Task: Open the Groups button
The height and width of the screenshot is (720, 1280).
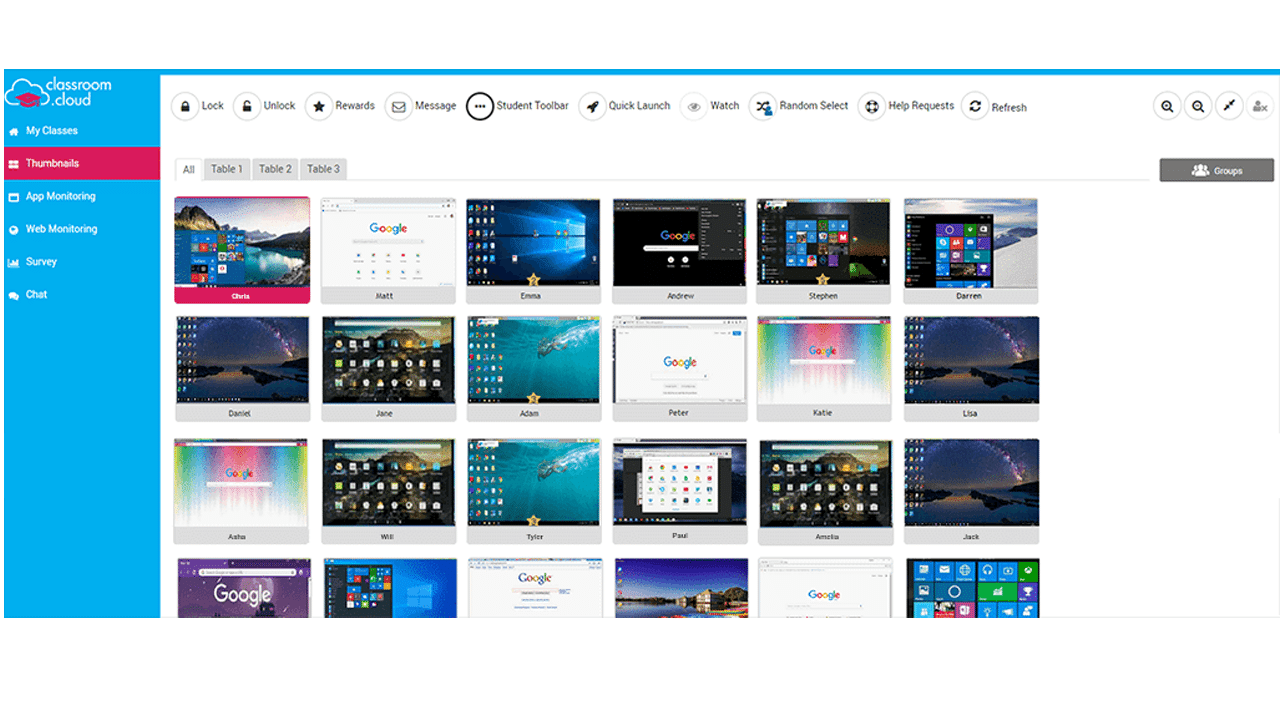Action: (1216, 170)
